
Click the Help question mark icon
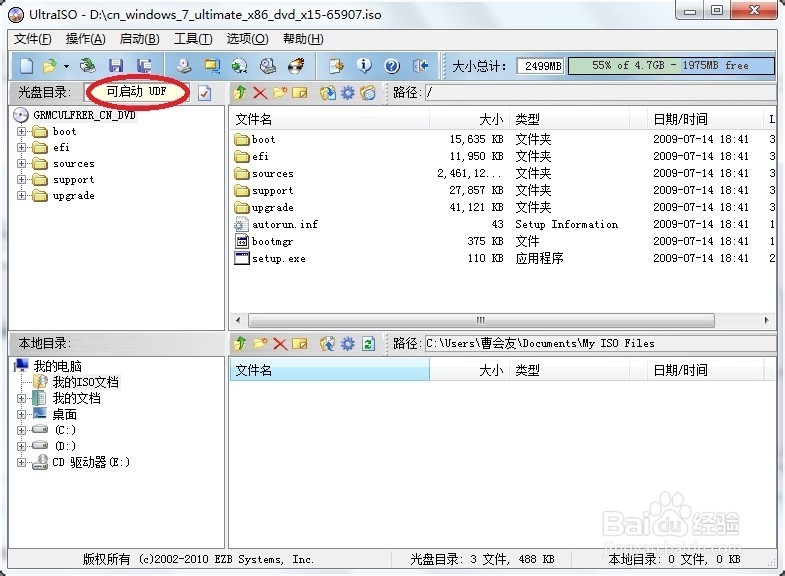[392, 66]
